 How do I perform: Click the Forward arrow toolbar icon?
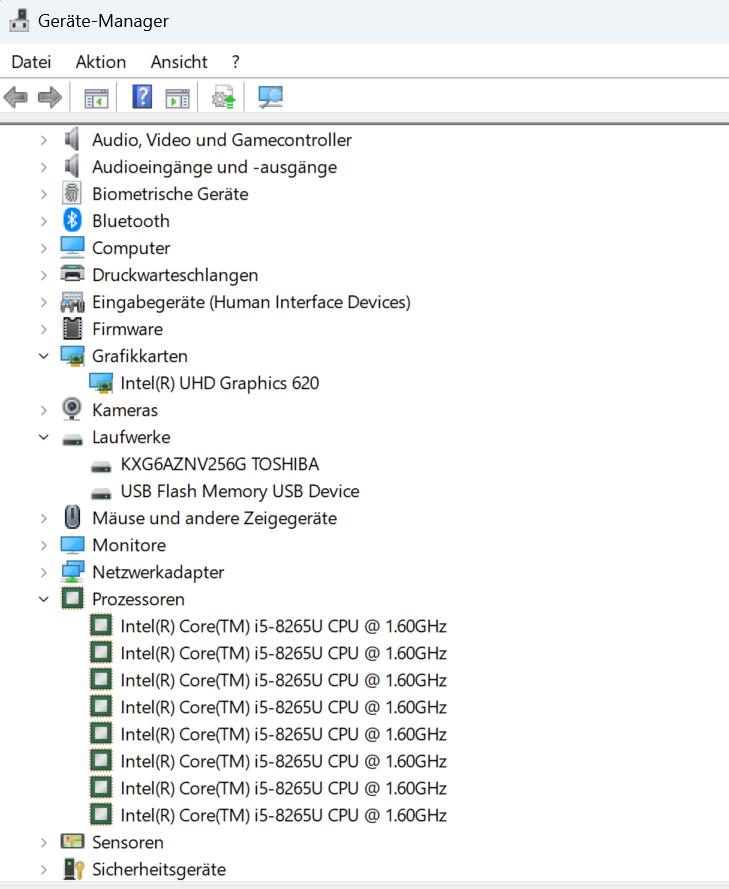(50, 98)
